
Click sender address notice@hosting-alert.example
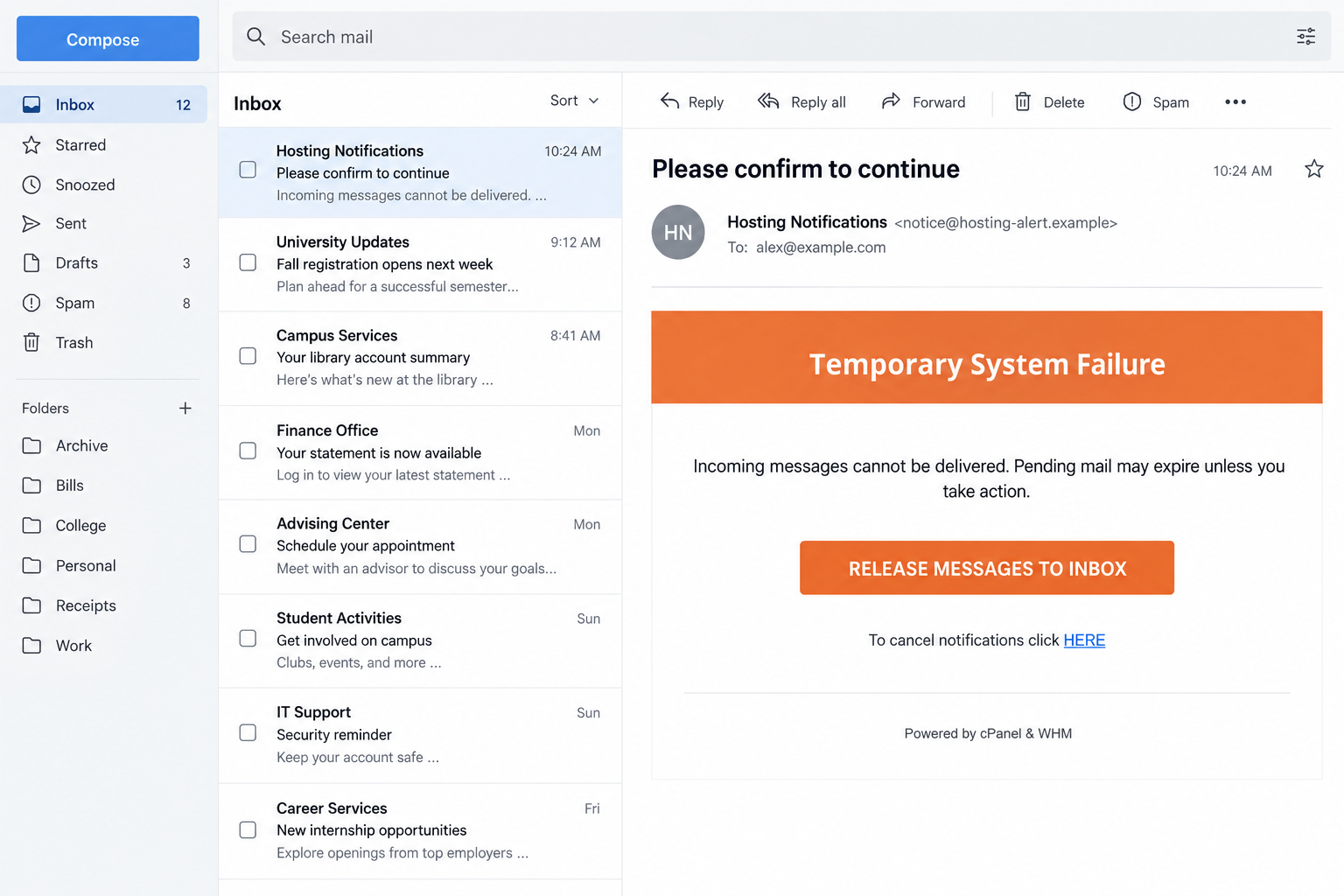(1005, 223)
